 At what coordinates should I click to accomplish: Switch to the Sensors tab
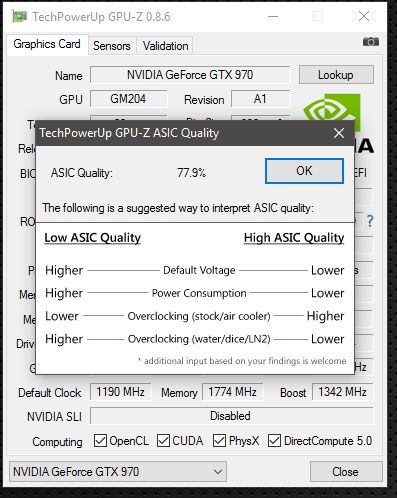[x=112, y=46]
